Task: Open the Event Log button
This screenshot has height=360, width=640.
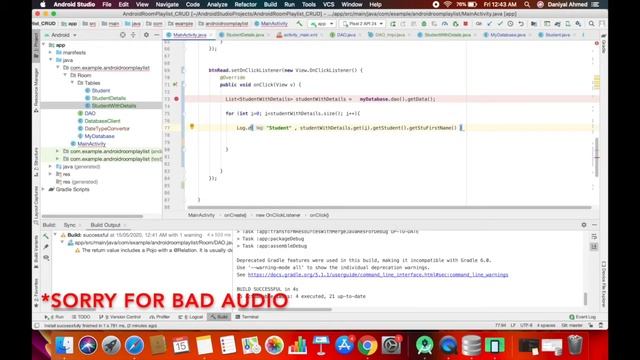Action: (x=582, y=317)
